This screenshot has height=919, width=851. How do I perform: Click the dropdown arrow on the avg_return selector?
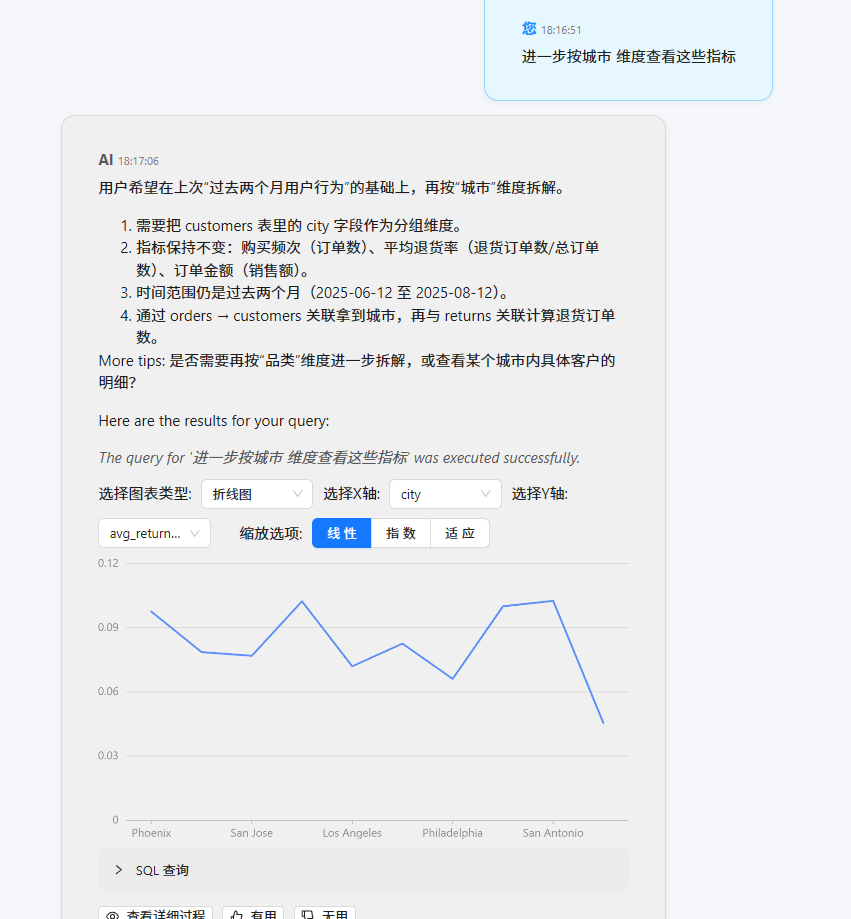click(x=193, y=533)
